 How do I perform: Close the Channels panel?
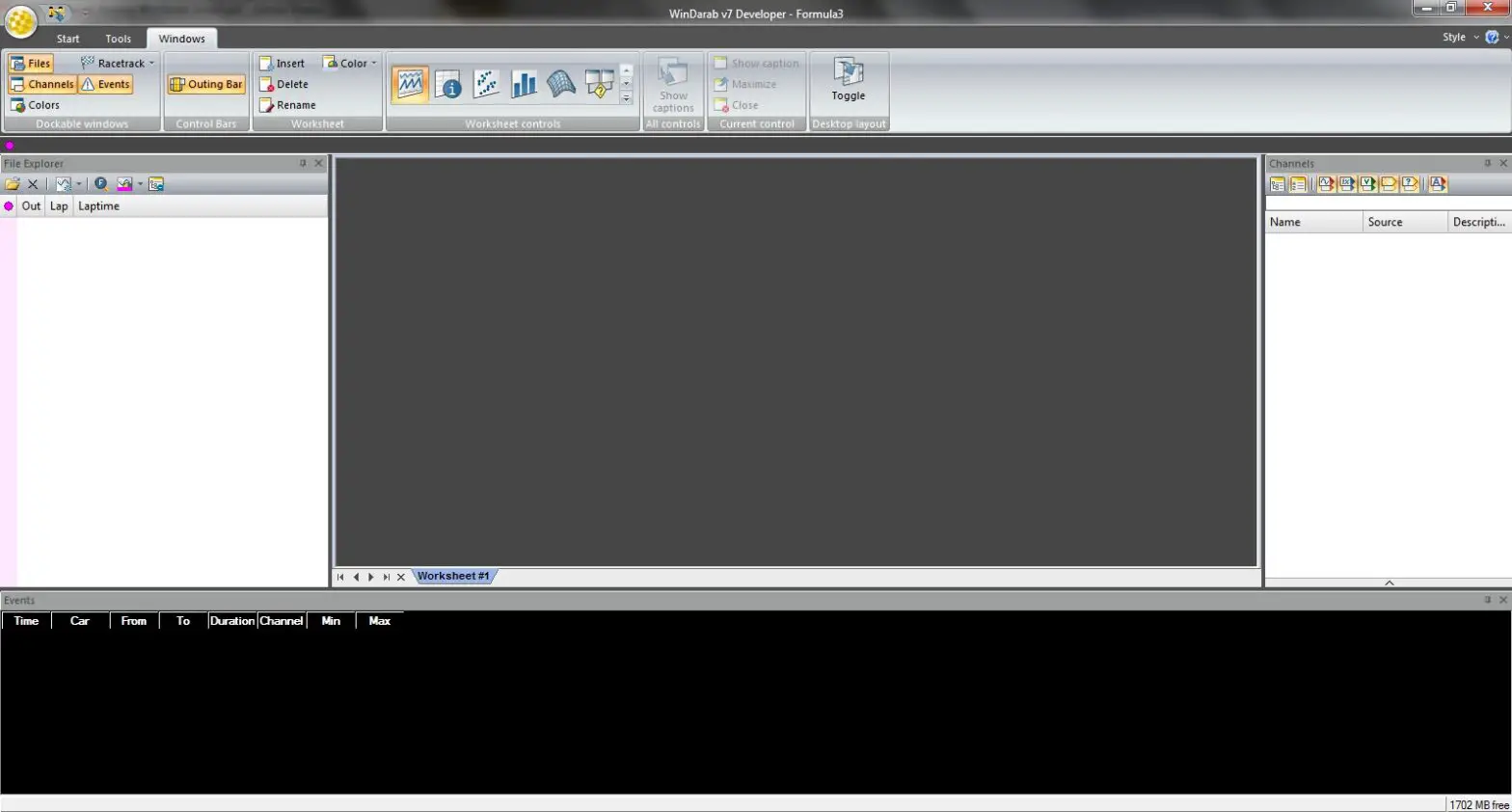(1503, 164)
